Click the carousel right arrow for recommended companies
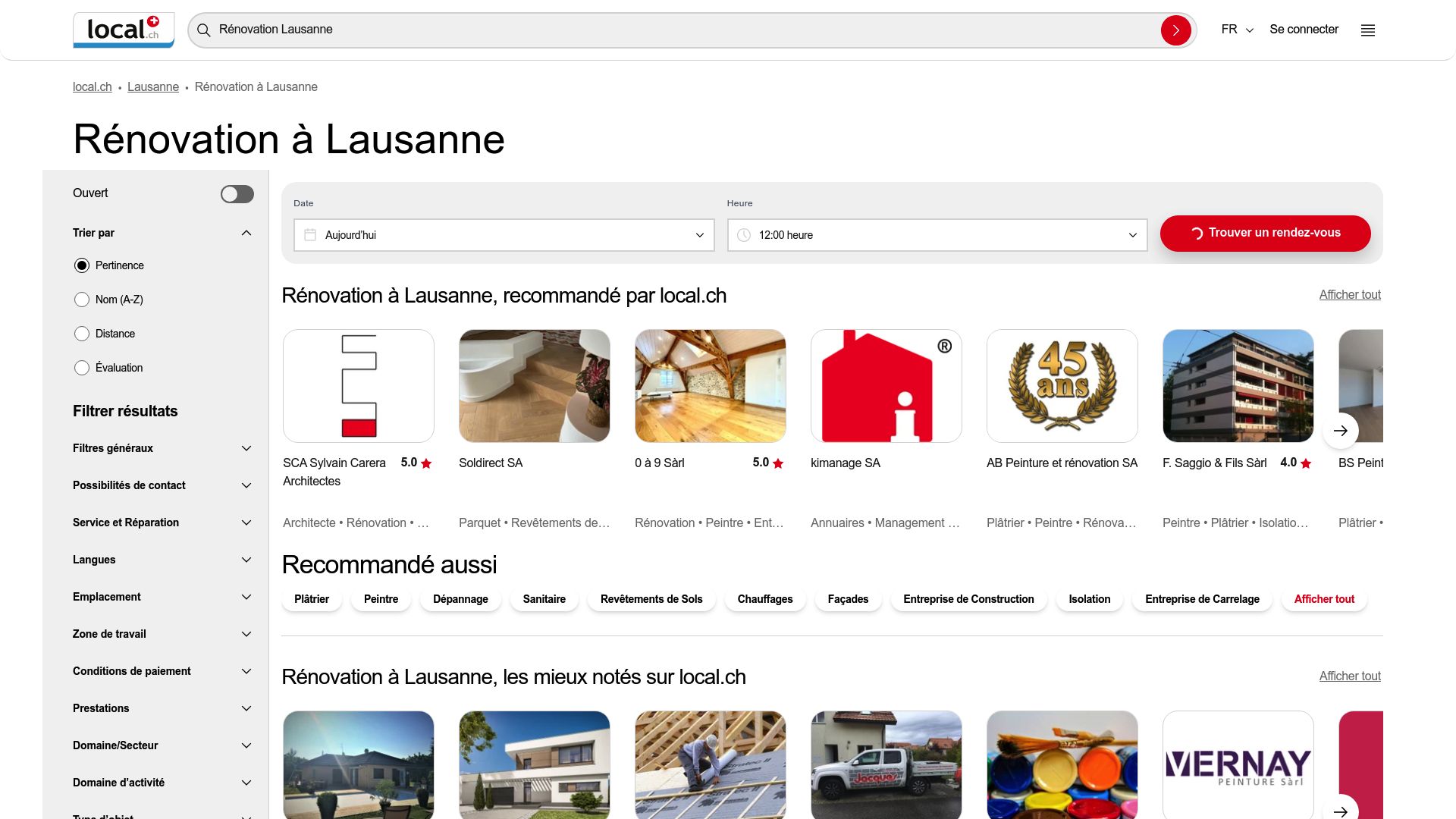Screen dimensions: 1456x819 tap(1341, 430)
